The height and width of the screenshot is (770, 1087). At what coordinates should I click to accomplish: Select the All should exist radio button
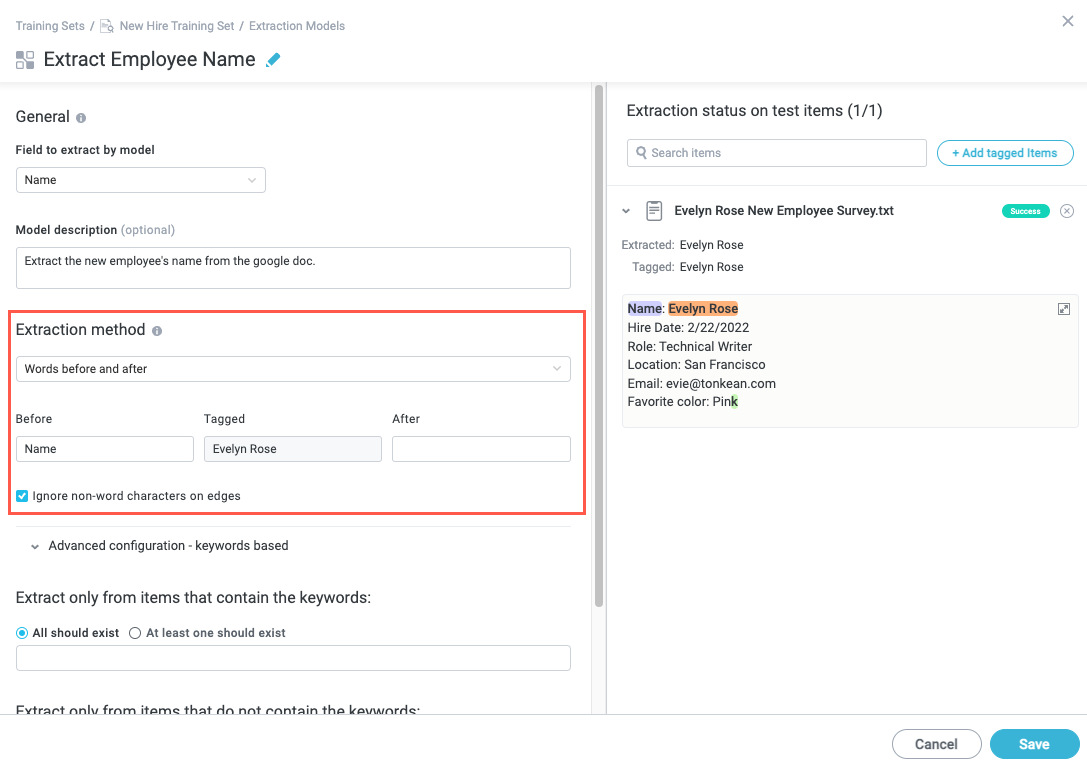tap(21, 632)
